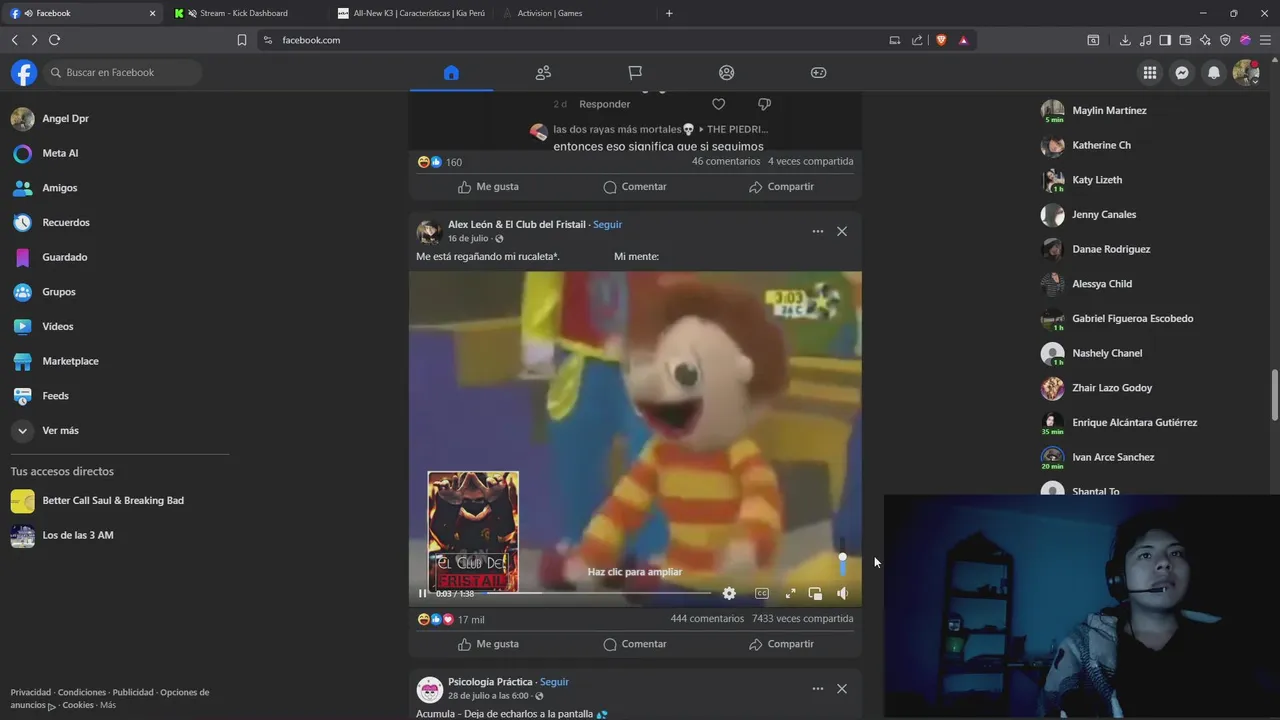Open Meta AI in sidebar
Image resolution: width=1280 pixels, height=720 pixels.
(x=118, y=153)
